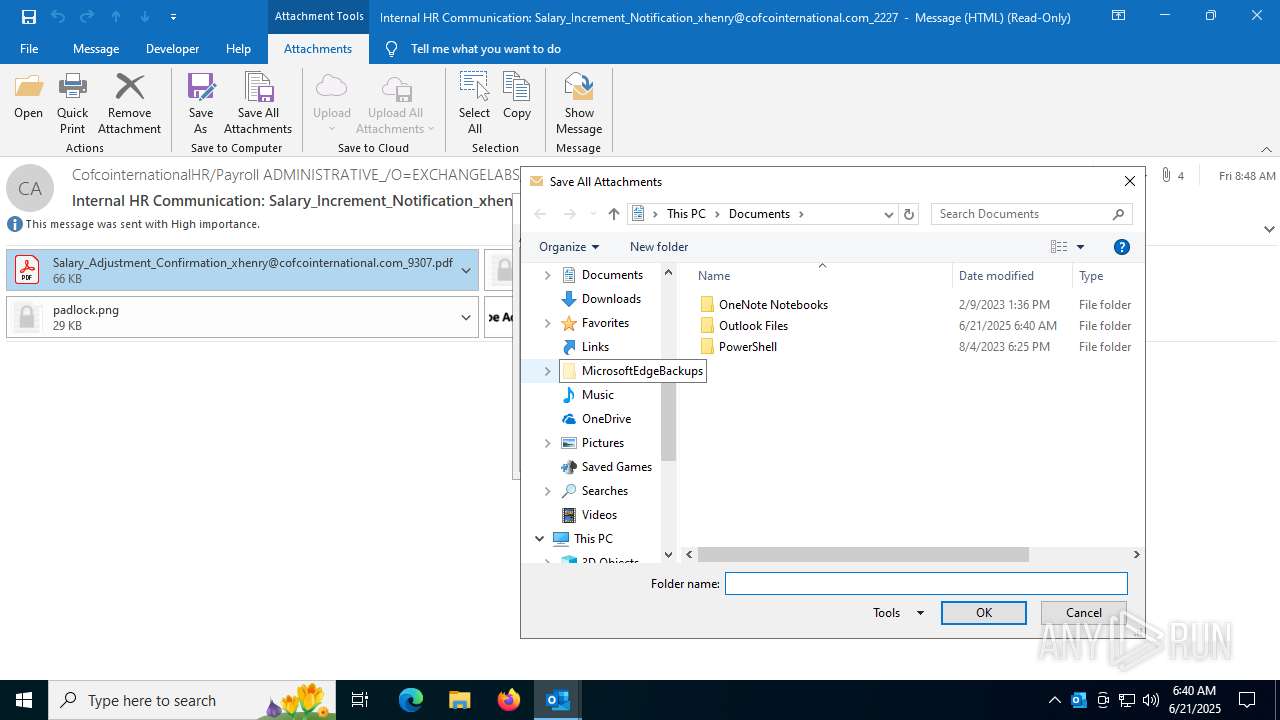The height and width of the screenshot is (720, 1280).
Task: Click the Show Message icon
Action: click(x=579, y=87)
